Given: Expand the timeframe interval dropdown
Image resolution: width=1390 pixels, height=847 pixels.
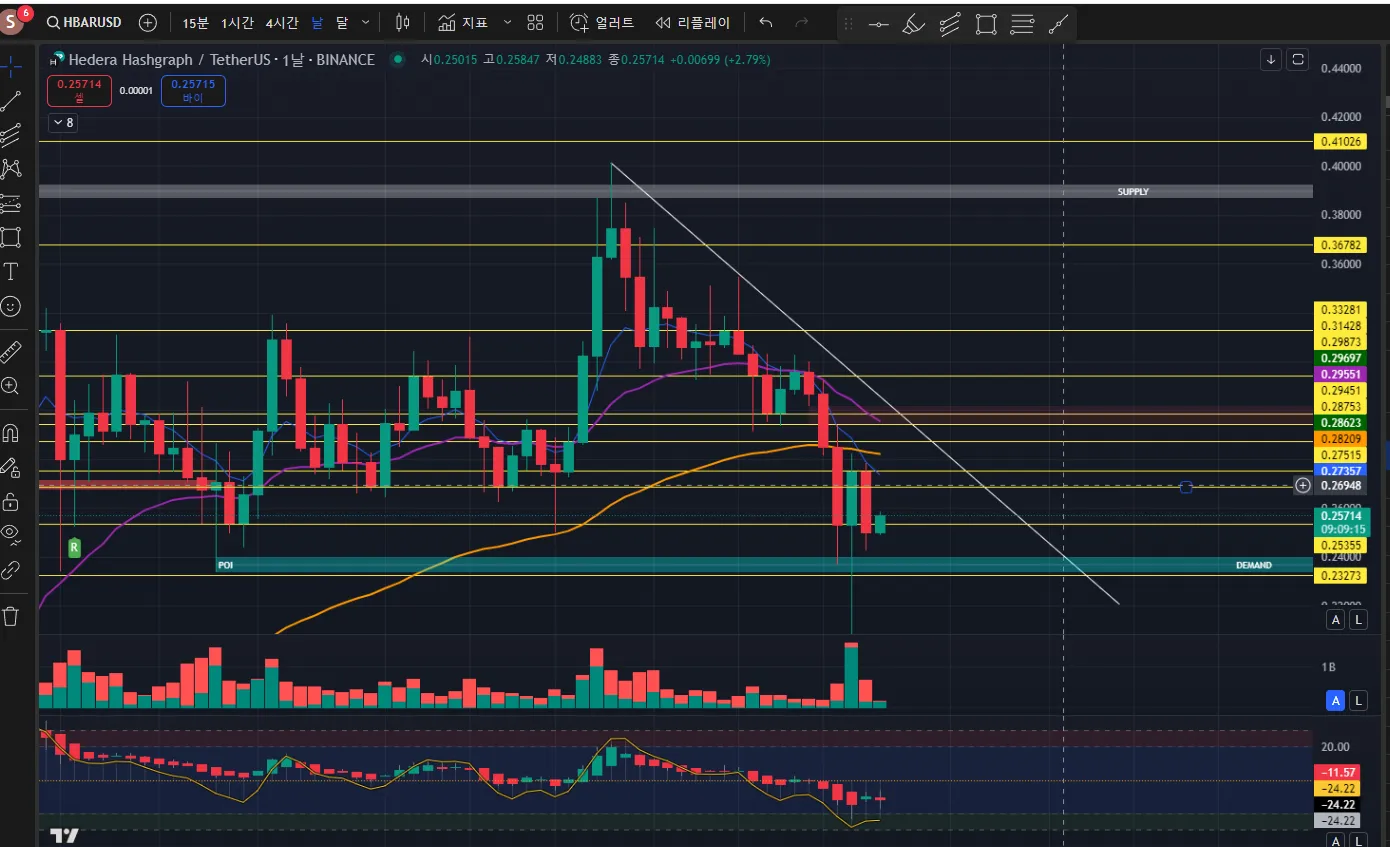Looking at the screenshot, I should click(365, 22).
